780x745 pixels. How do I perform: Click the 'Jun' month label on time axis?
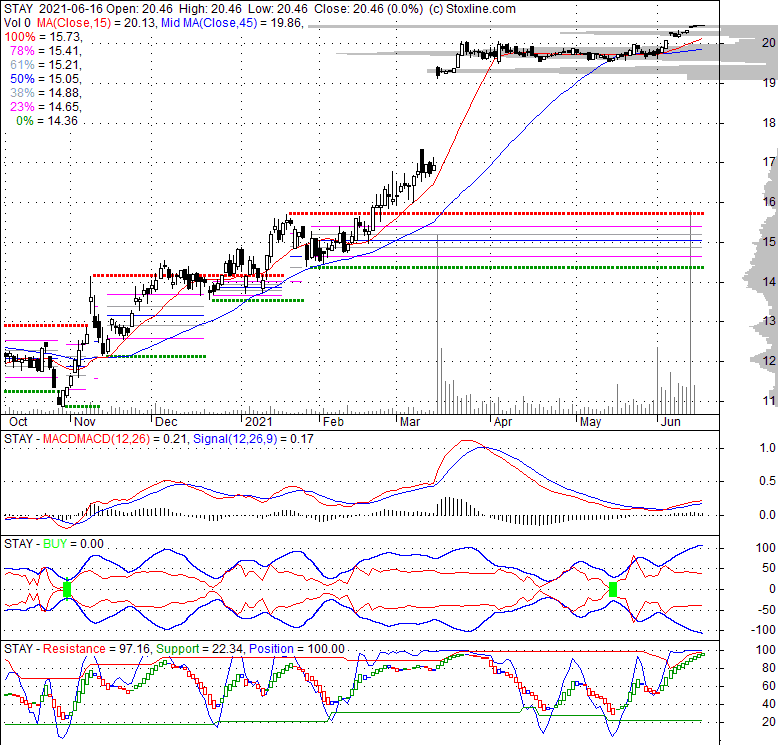point(671,422)
